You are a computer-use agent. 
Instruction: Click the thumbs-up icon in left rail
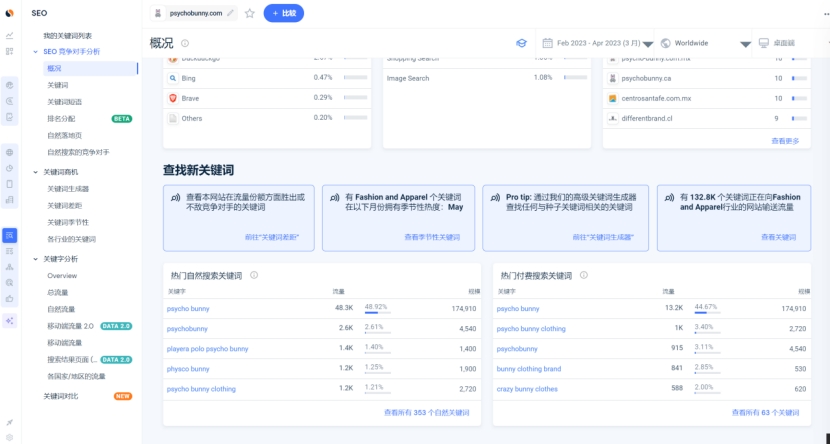click(x=10, y=298)
